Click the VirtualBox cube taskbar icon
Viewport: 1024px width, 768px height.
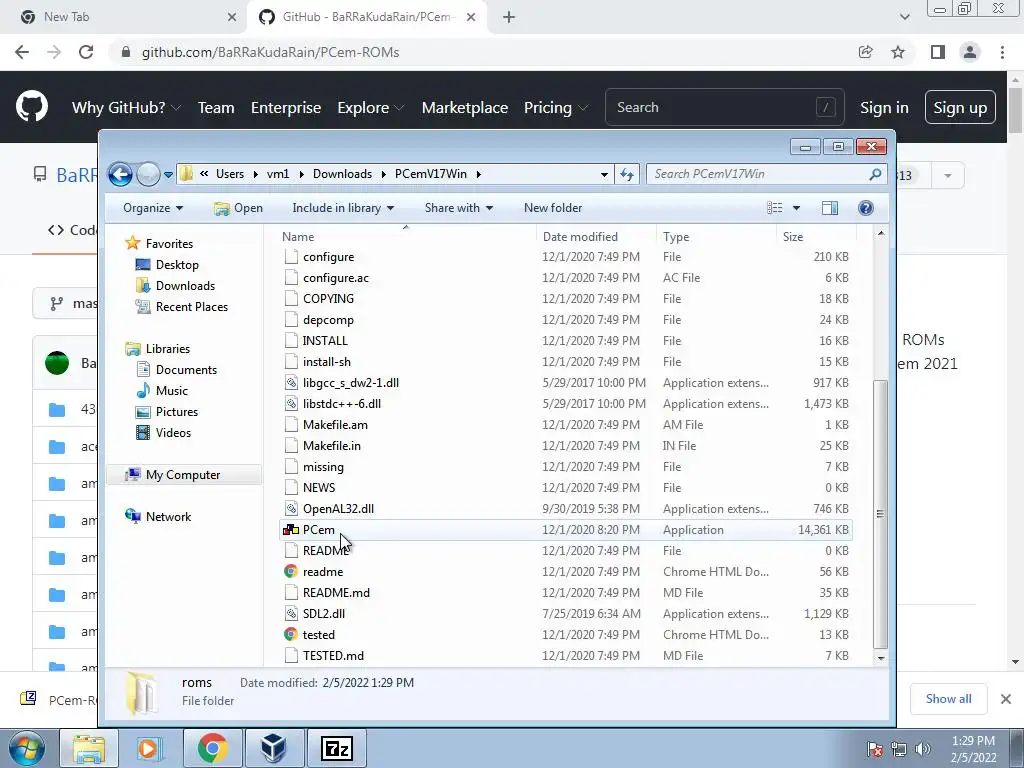click(x=274, y=749)
